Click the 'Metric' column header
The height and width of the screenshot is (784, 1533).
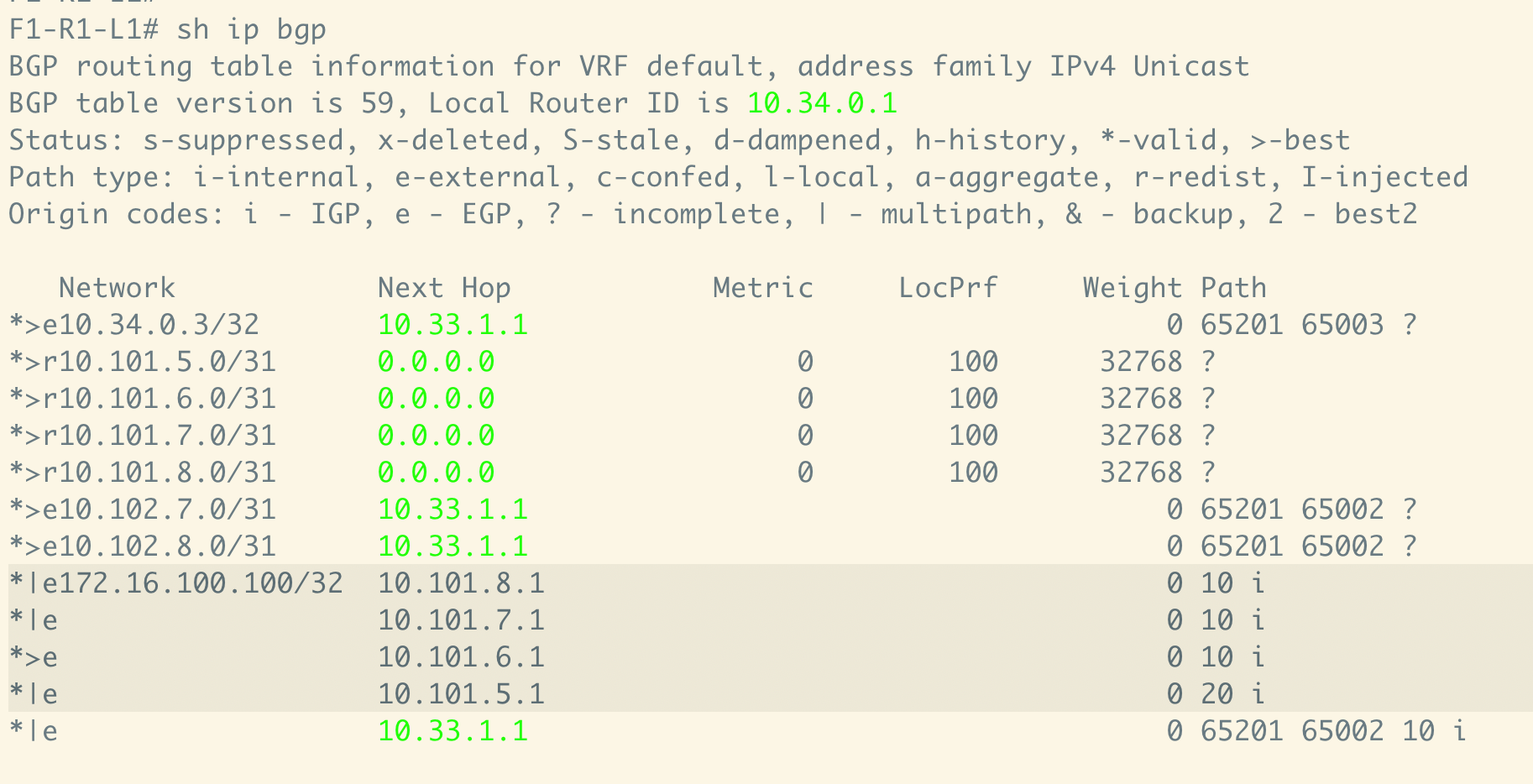(x=763, y=288)
